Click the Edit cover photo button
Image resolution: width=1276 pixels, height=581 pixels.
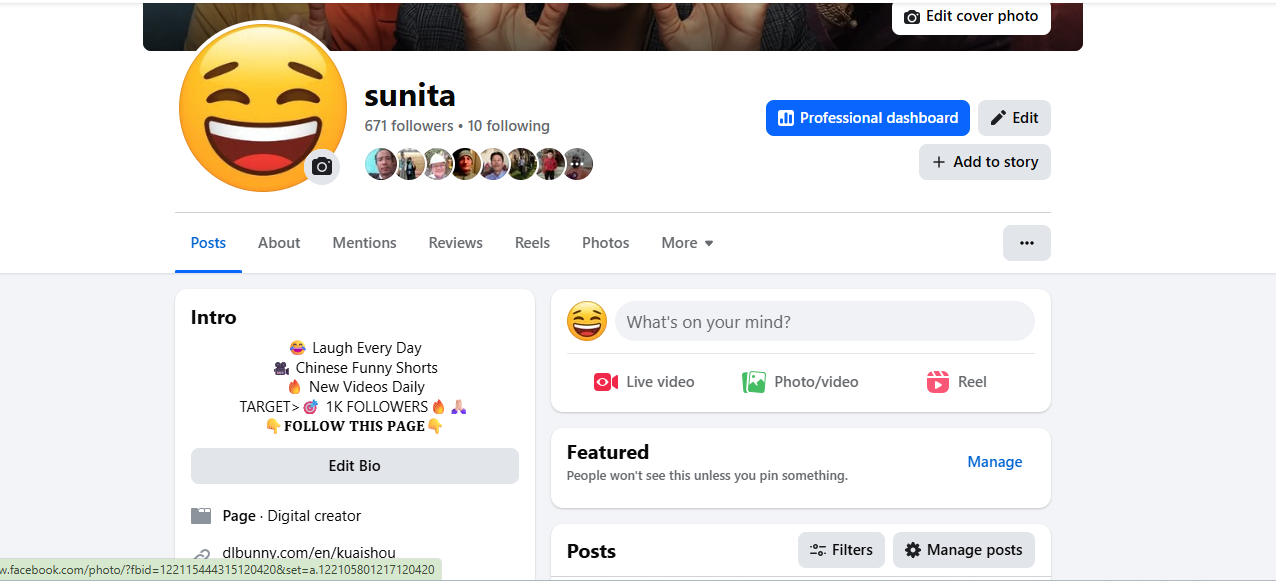tap(971, 17)
